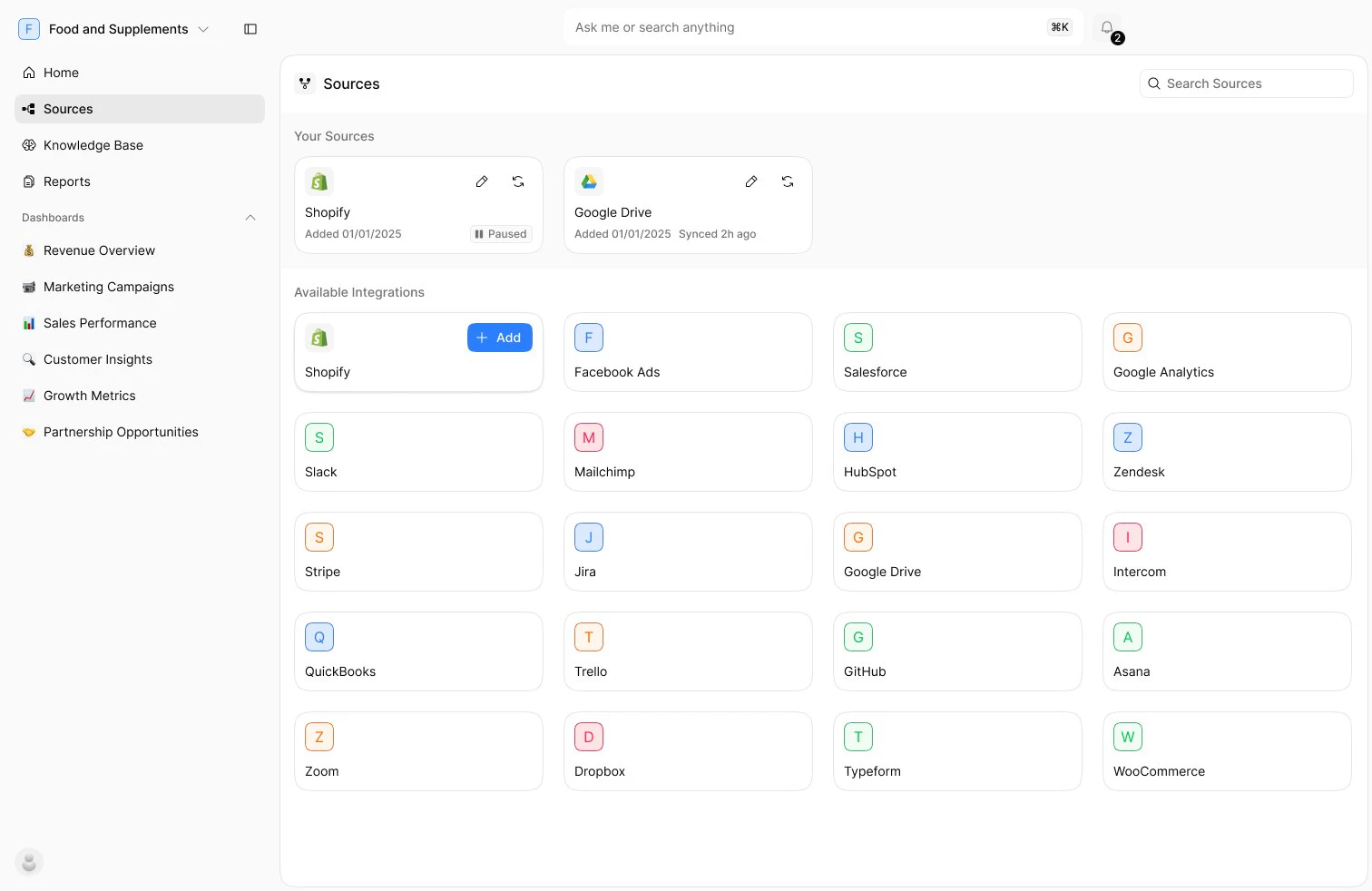Click the HubSpot integration icon
Screen dimensions: 1372x891
click(x=858, y=437)
